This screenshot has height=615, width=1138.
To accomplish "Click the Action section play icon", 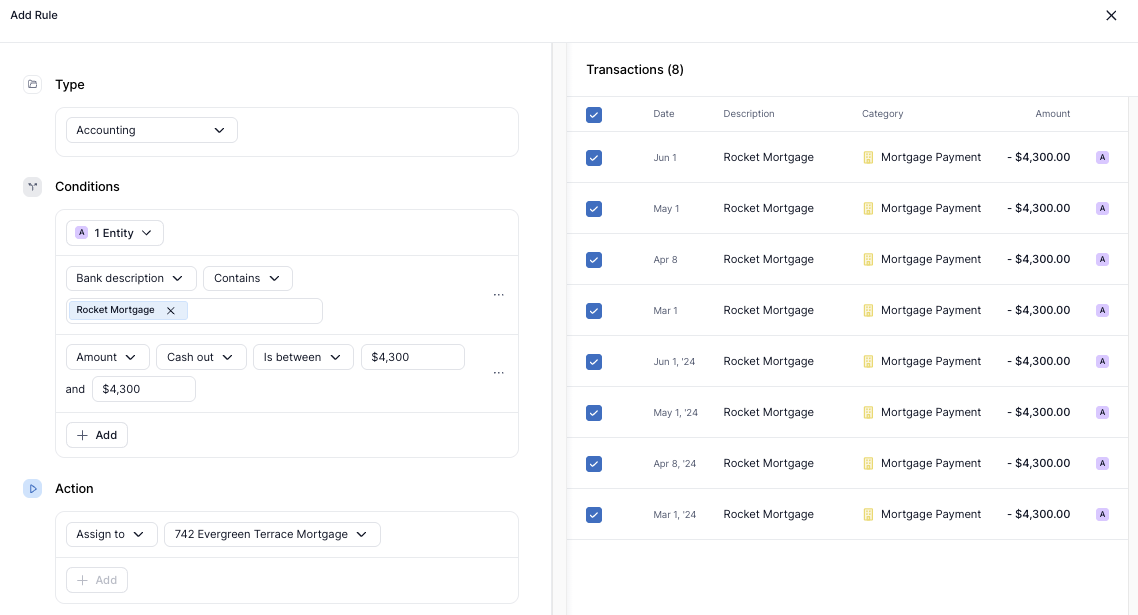I will pyautogui.click(x=32, y=489).
